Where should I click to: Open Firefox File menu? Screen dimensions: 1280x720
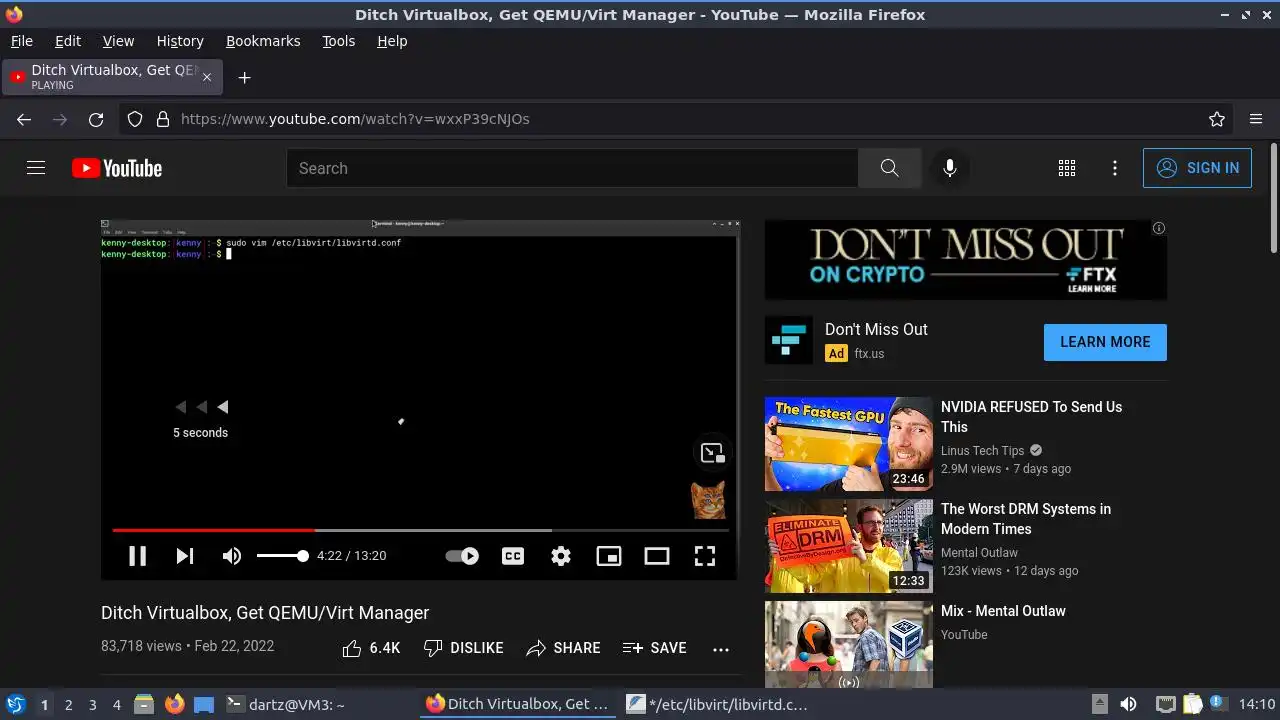[x=22, y=41]
